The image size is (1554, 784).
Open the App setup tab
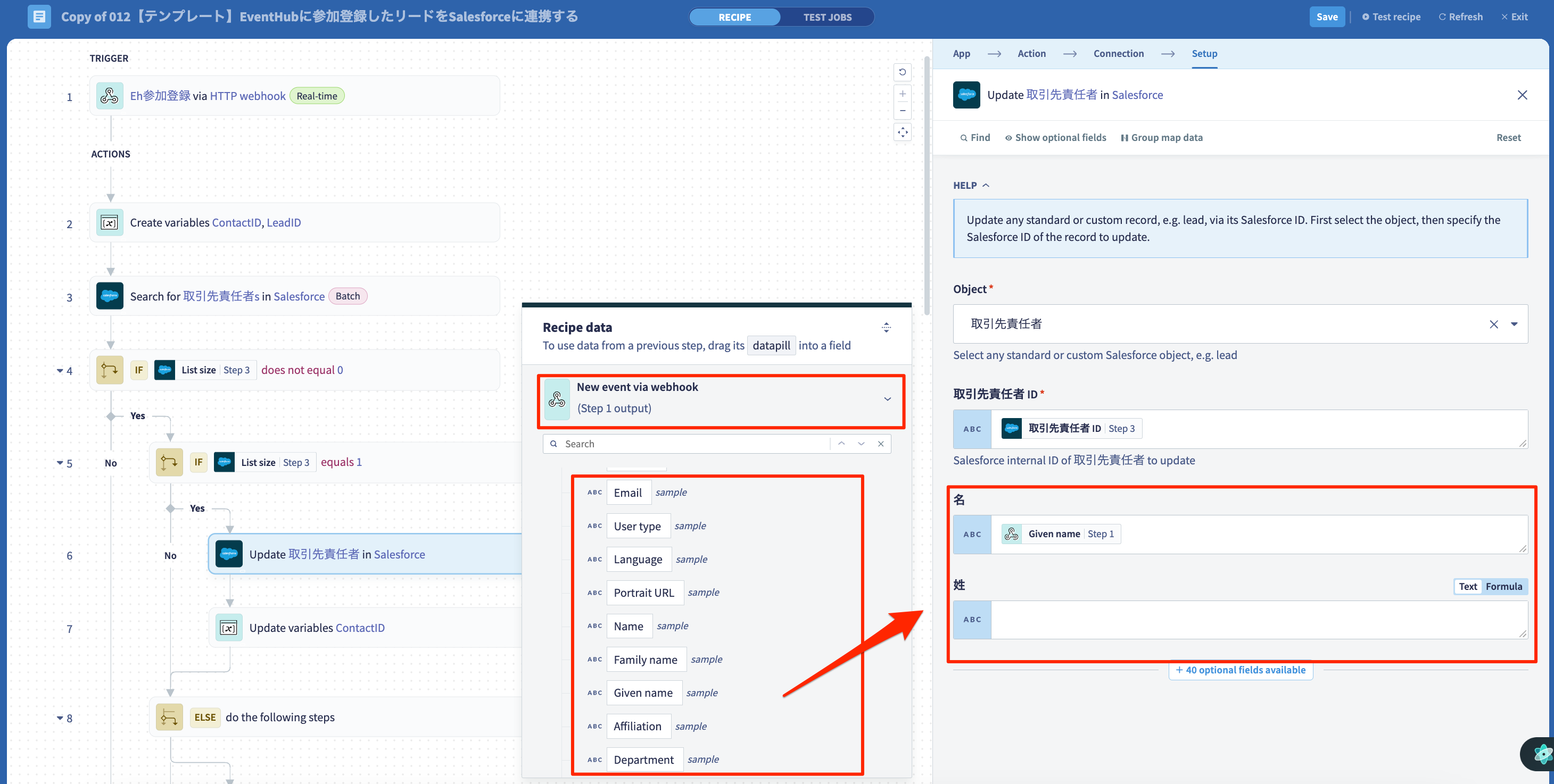(x=961, y=53)
